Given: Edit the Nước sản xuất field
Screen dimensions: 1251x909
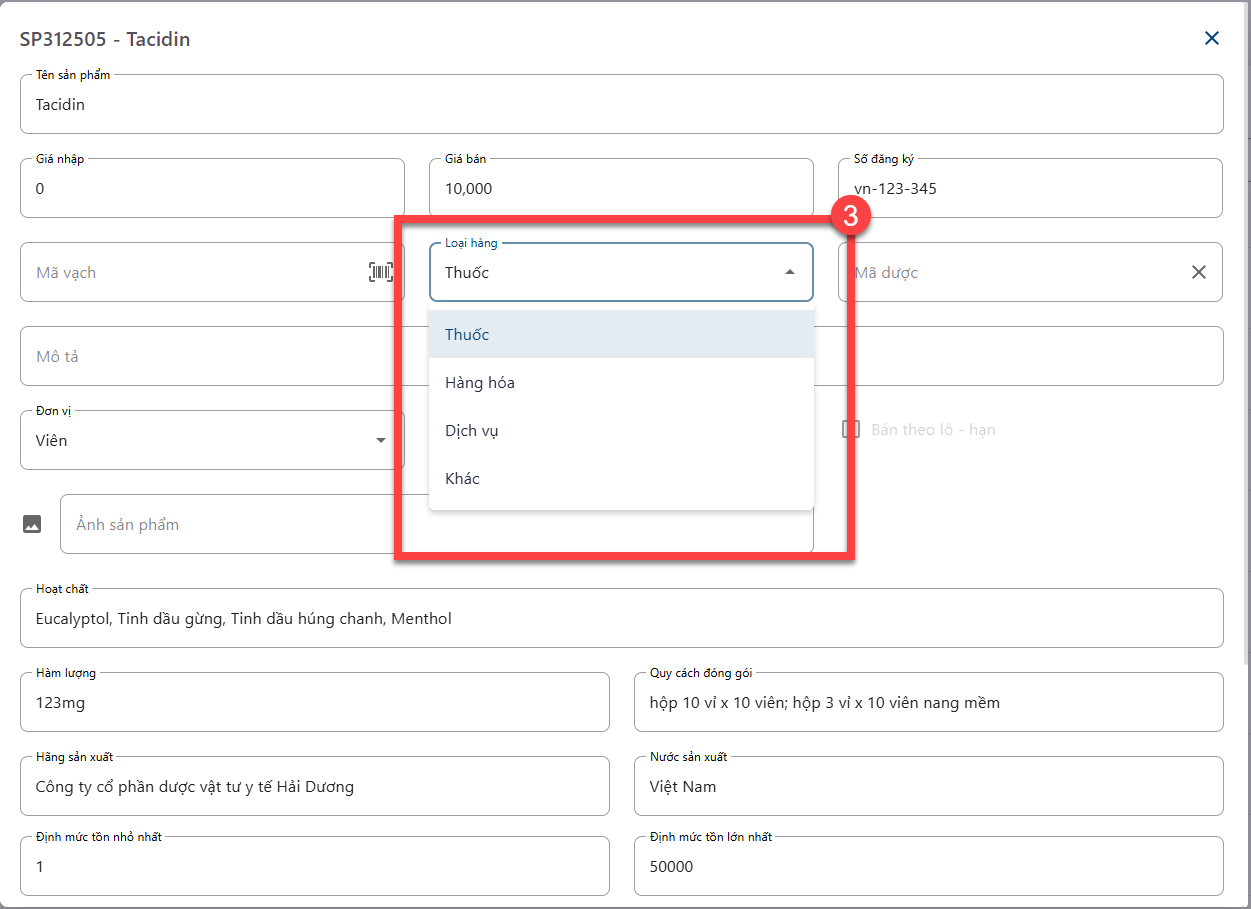Looking at the screenshot, I should pyautogui.click(x=928, y=786).
